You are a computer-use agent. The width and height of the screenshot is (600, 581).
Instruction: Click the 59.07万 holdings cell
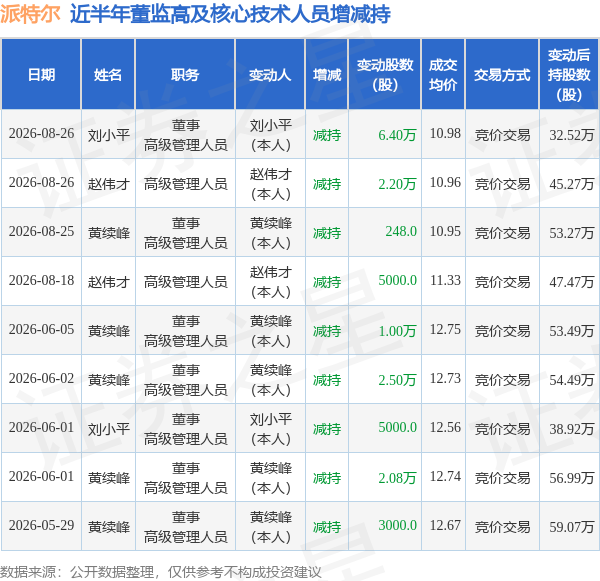pos(572,527)
